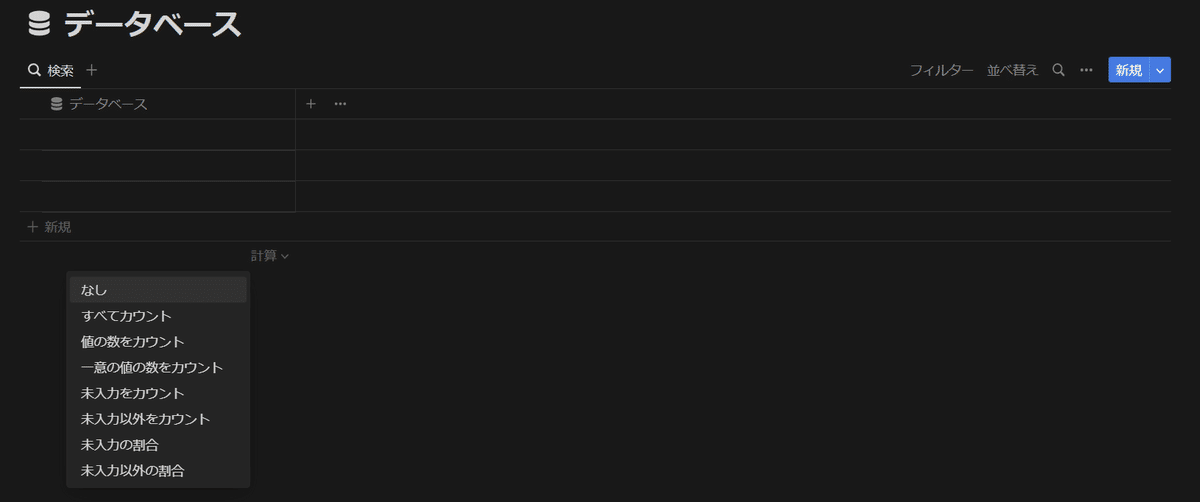This screenshot has height=502, width=1200.
Task: Open the 並べ替え sort options
Action: pos(1012,70)
